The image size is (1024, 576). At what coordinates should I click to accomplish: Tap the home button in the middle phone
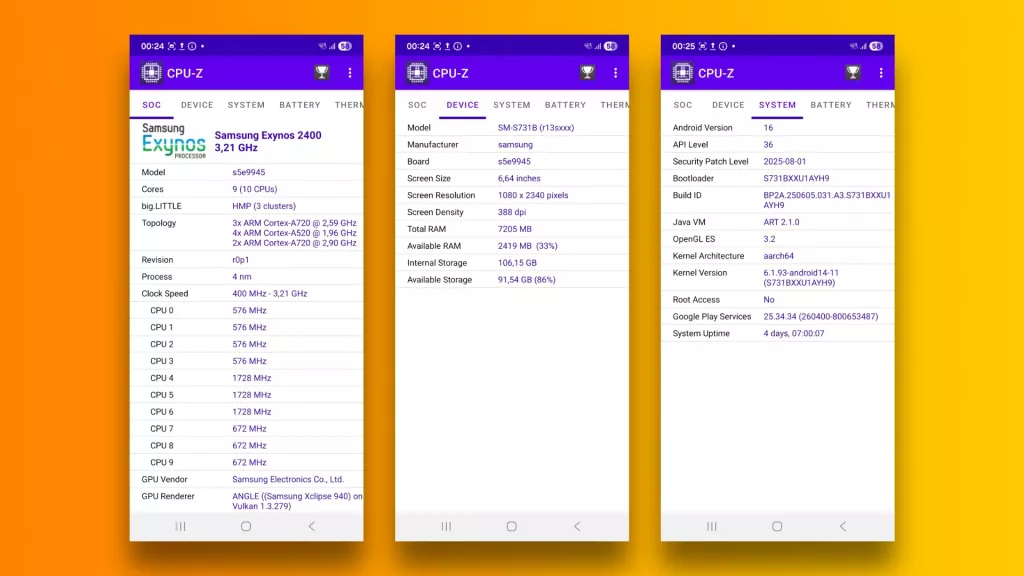coord(511,526)
